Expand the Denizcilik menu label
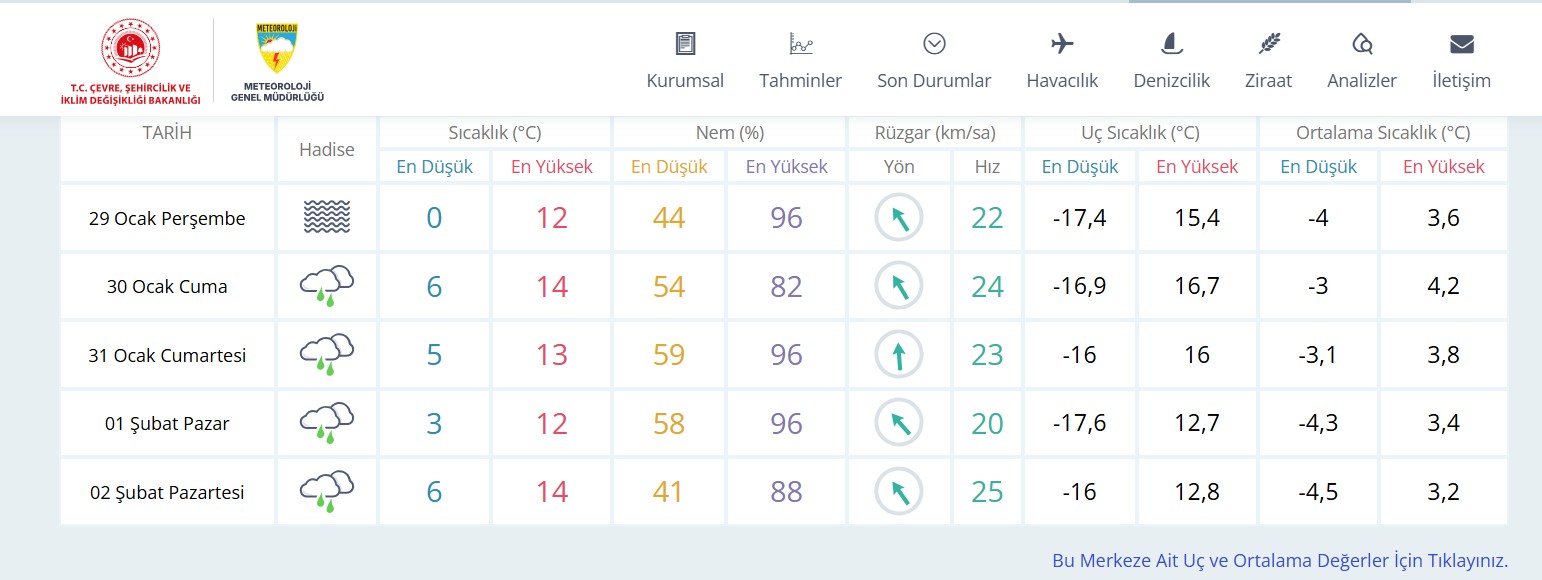 tap(1171, 81)
